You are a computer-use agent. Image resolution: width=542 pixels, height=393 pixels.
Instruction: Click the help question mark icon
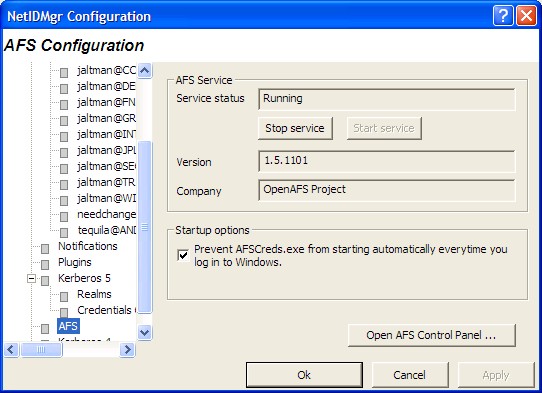click(503, 16)
